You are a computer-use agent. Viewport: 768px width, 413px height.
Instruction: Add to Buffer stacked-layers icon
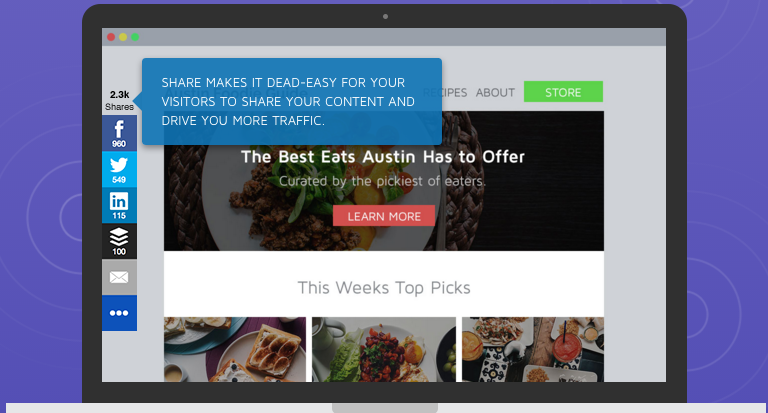(119, 242)
